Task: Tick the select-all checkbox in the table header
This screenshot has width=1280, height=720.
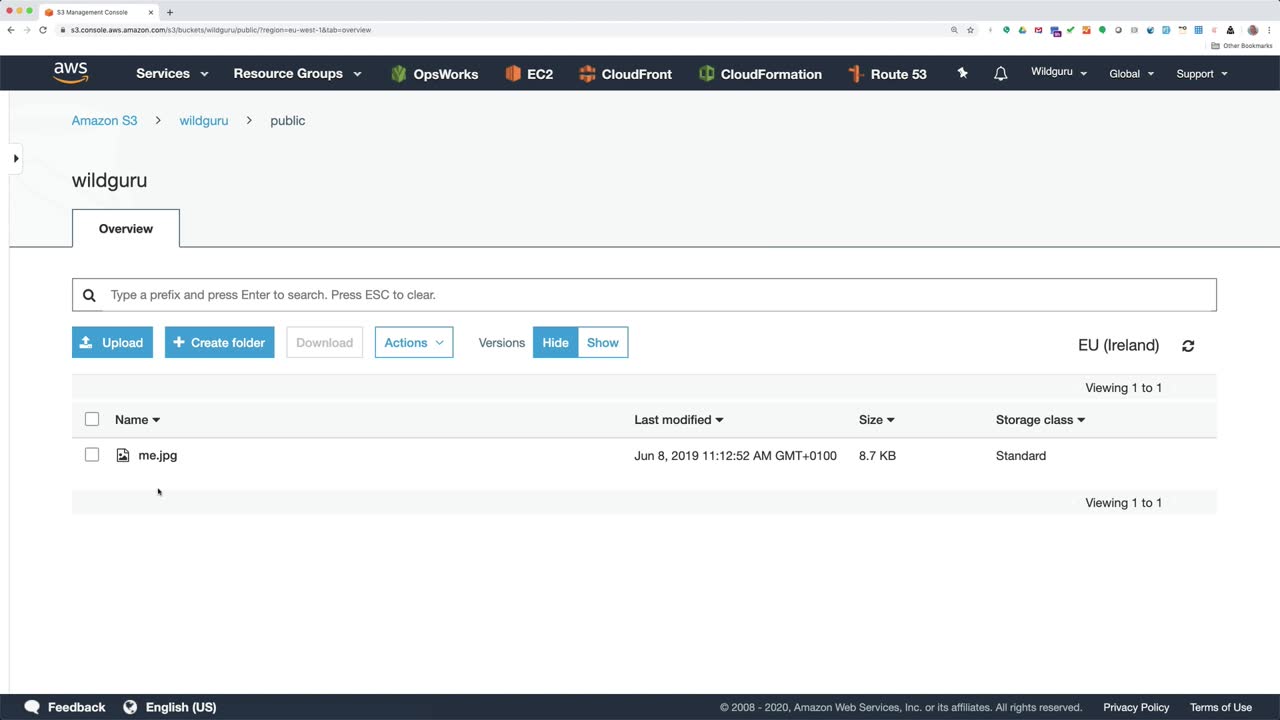Action: pyautogui.click(x=92, y=419)
